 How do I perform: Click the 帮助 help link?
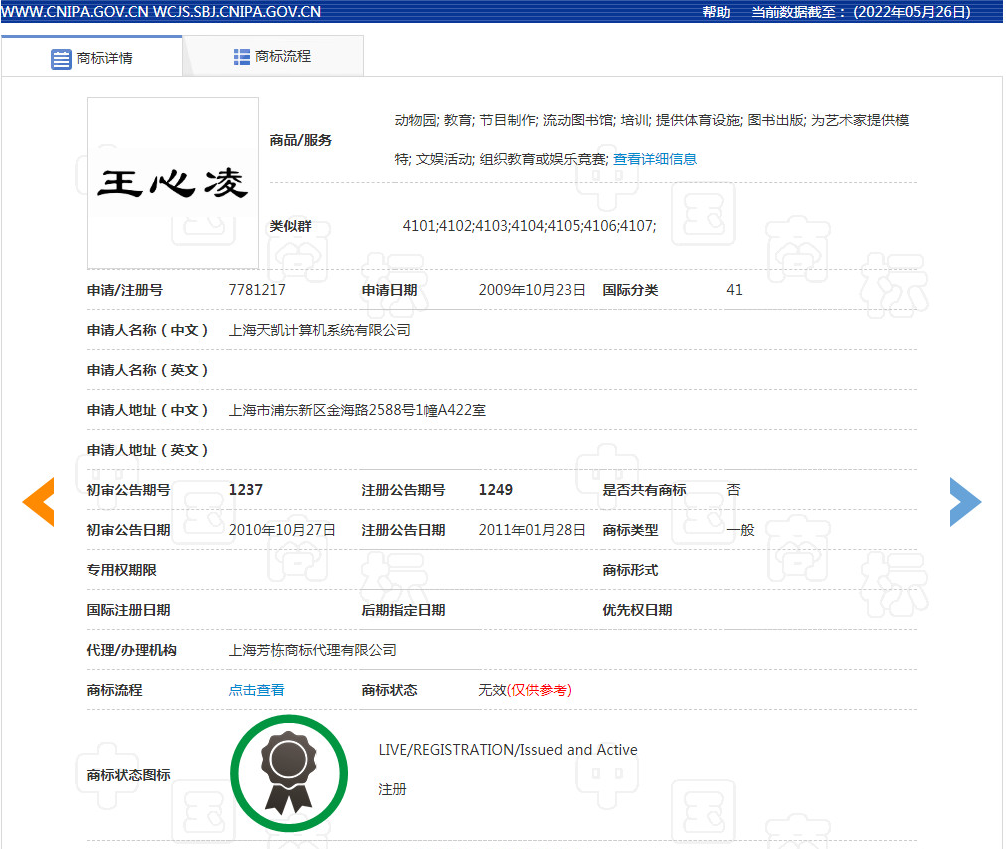(716, 12)
